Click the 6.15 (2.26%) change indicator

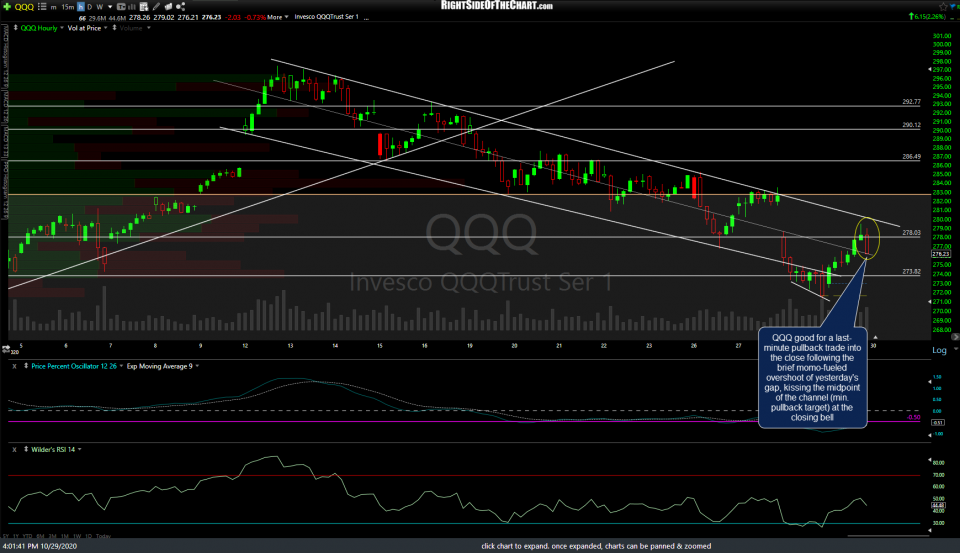pyautogui.click(x=928, y=17)
